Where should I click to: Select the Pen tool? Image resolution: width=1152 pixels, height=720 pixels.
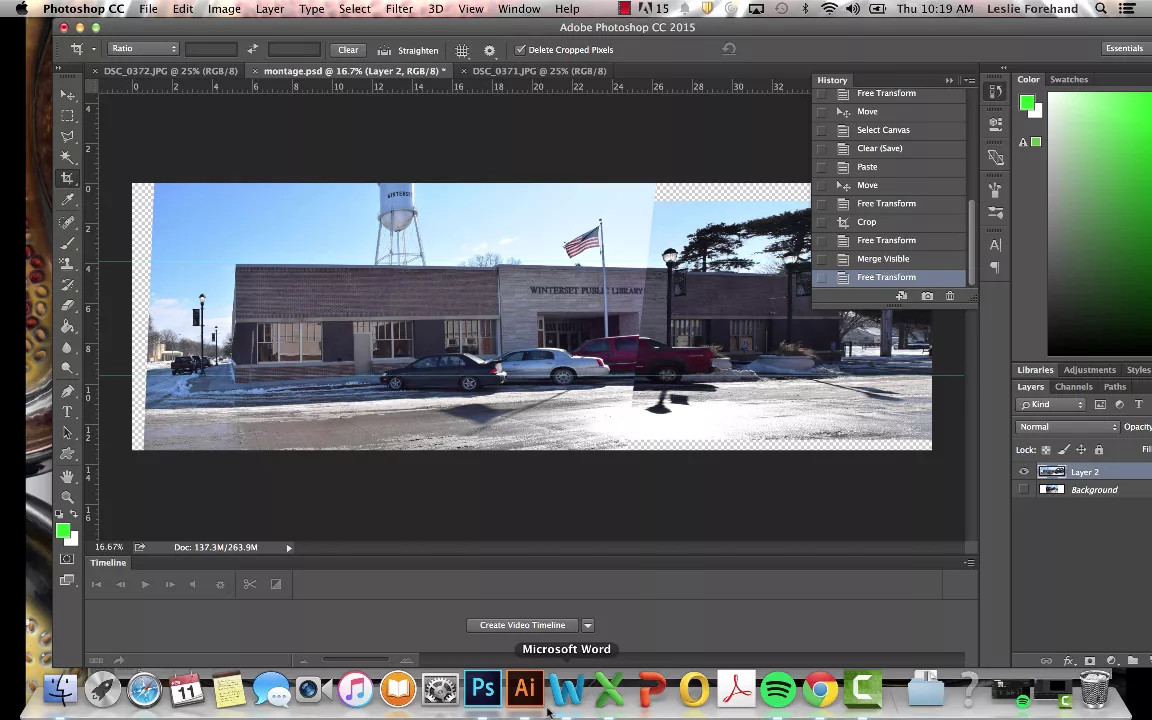[67, 391]
